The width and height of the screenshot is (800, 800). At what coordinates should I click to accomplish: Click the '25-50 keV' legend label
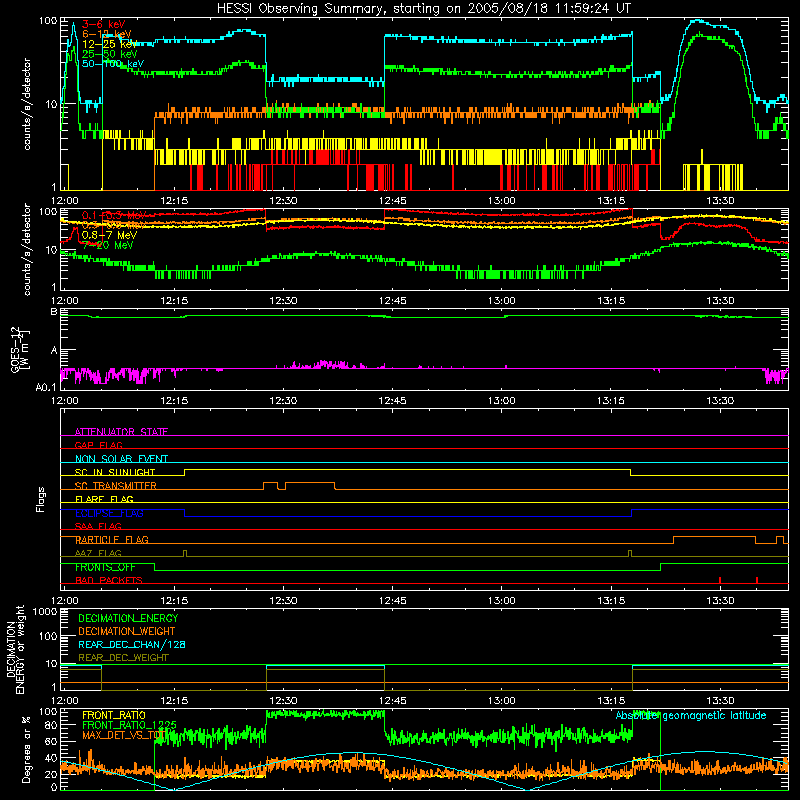click(110, 54)
